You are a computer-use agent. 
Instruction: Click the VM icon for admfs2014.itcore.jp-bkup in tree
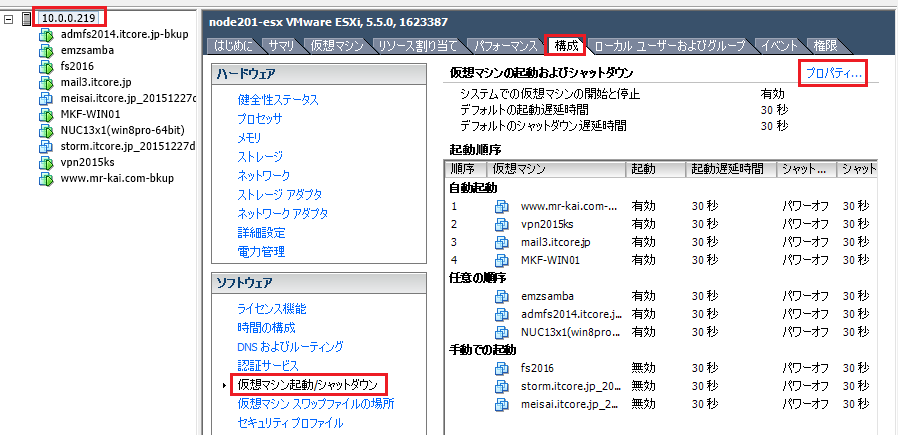coord(45,35)
